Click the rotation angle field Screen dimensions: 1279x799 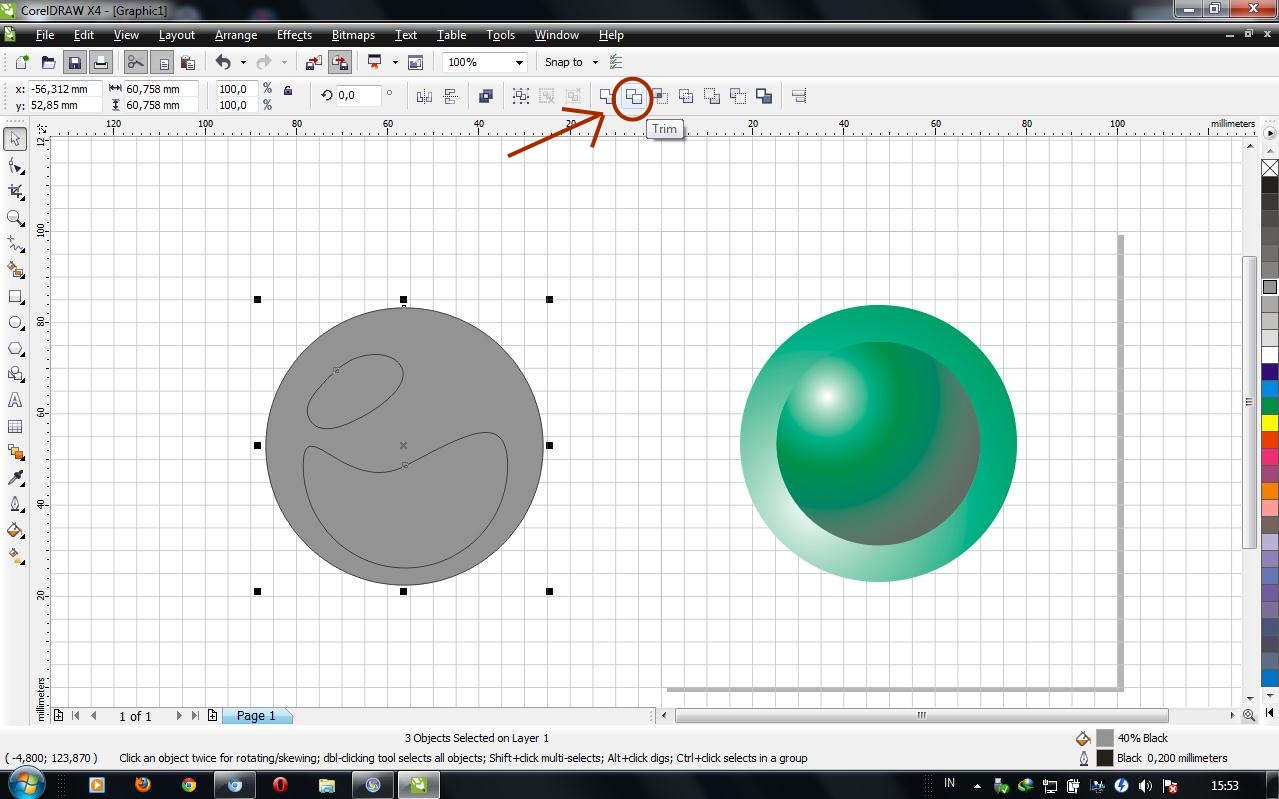(359, 95)
